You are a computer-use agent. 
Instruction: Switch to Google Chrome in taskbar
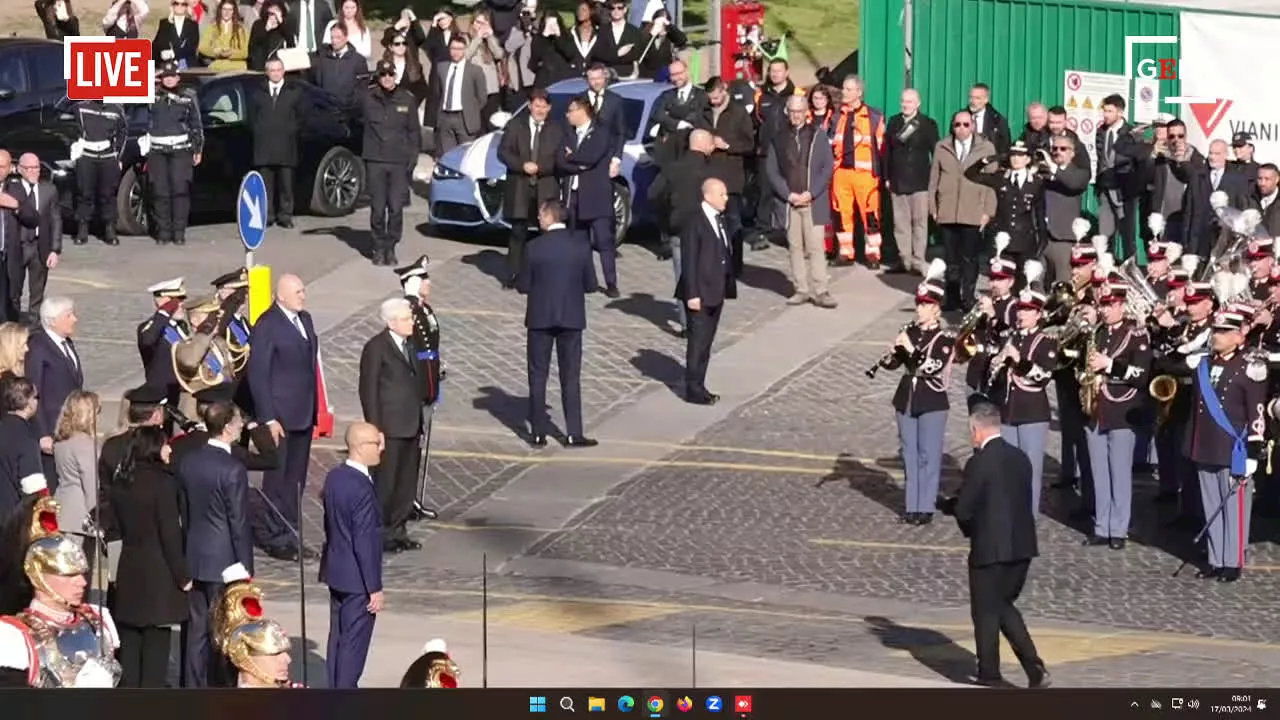[655, 704]
